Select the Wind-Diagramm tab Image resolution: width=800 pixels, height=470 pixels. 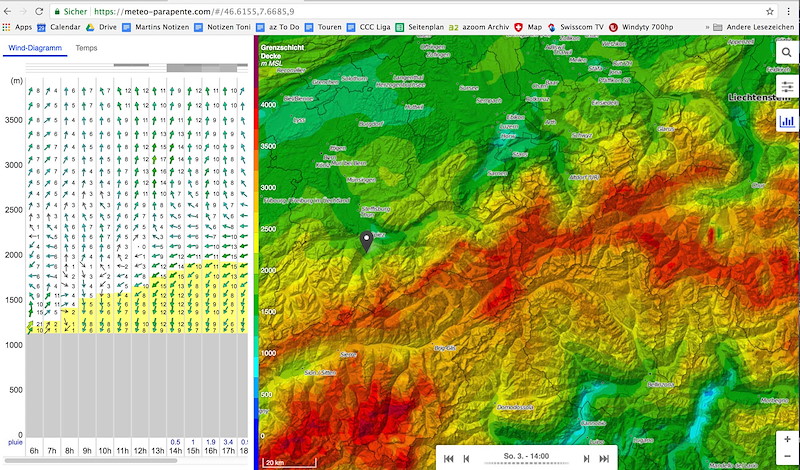pyautogui.click(x=35, y=48)
